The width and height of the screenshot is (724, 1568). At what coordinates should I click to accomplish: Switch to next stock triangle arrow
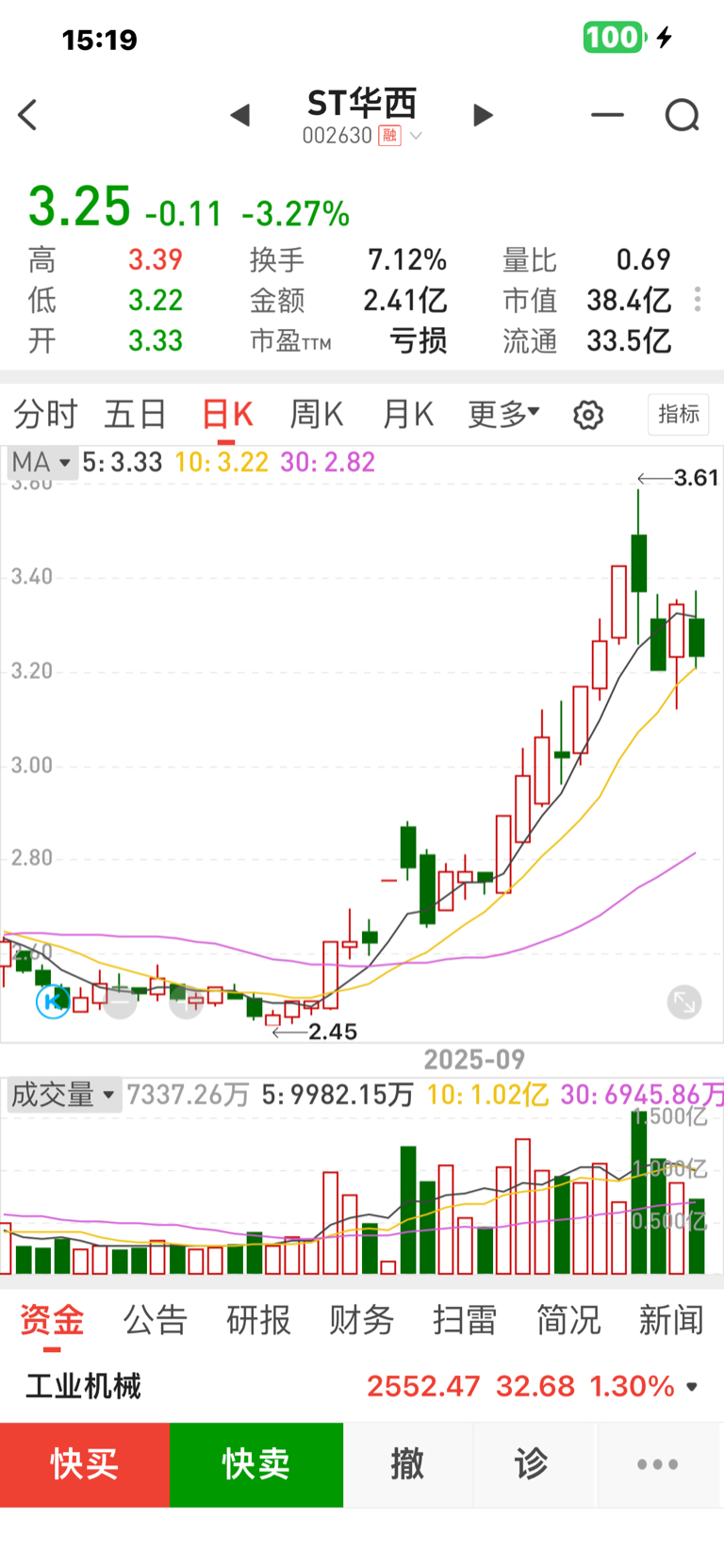pos(483,115)
